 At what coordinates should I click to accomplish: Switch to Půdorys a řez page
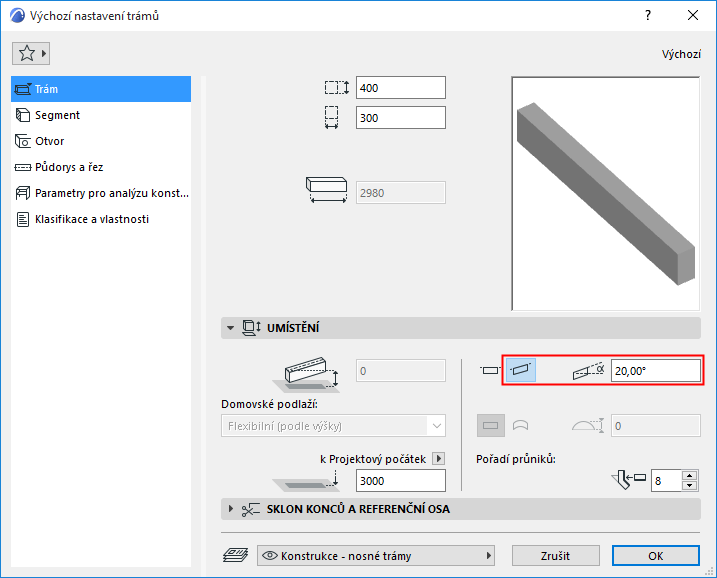coord(101,167)
